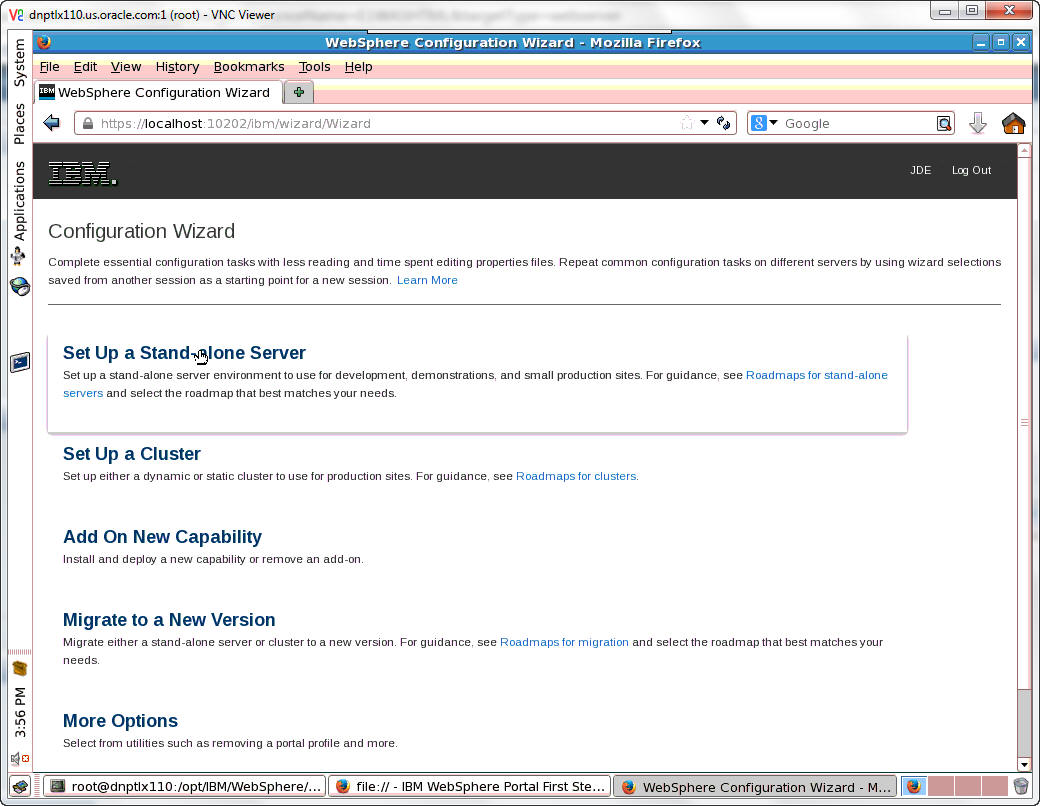Image resolution: width=1040 pixels, height=806 pixels.
Task: Open the Learn More link
Action: pyautogui.click(x=427, y=280)
